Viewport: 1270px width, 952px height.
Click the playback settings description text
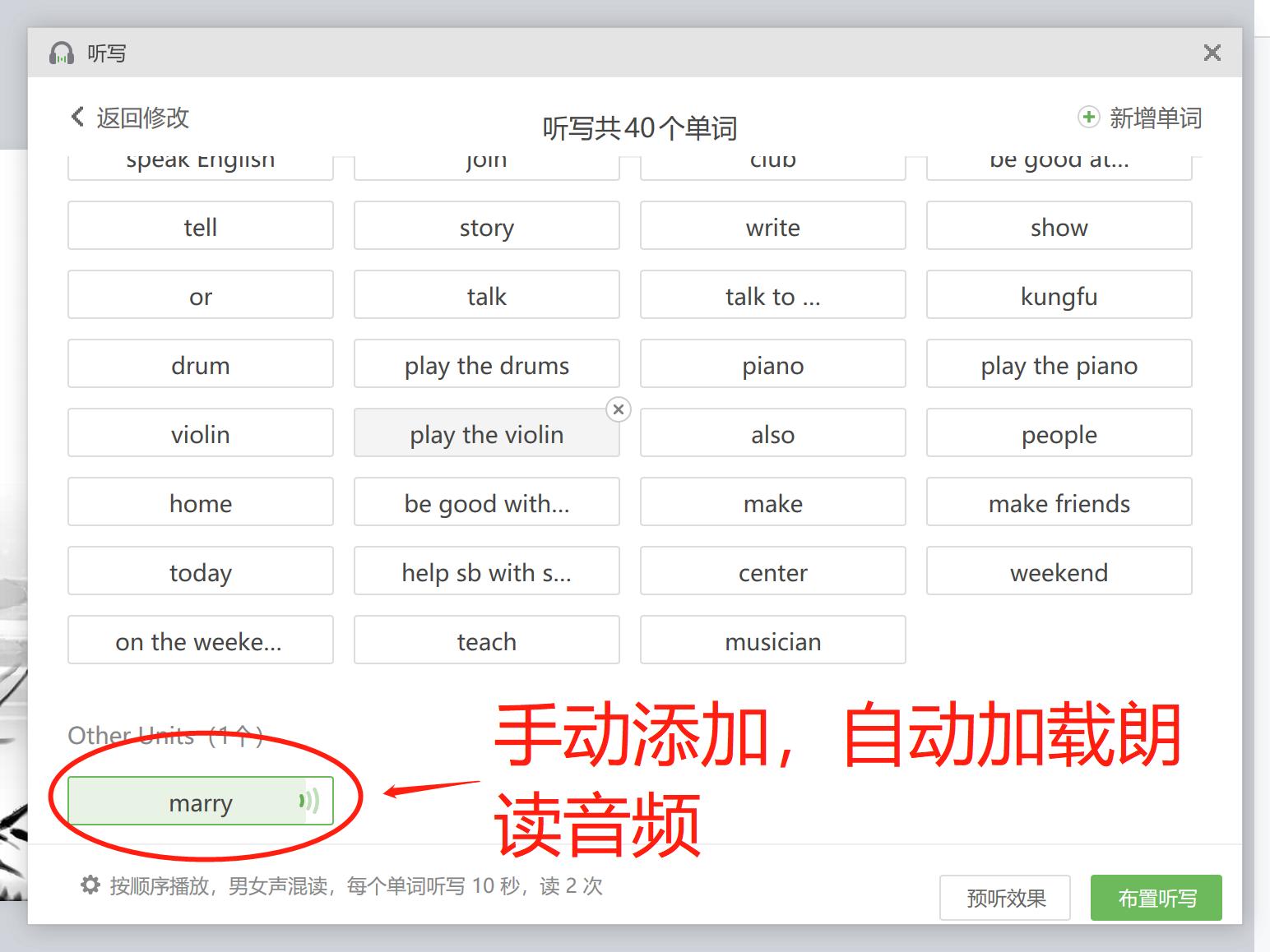(x=356, y=886)
